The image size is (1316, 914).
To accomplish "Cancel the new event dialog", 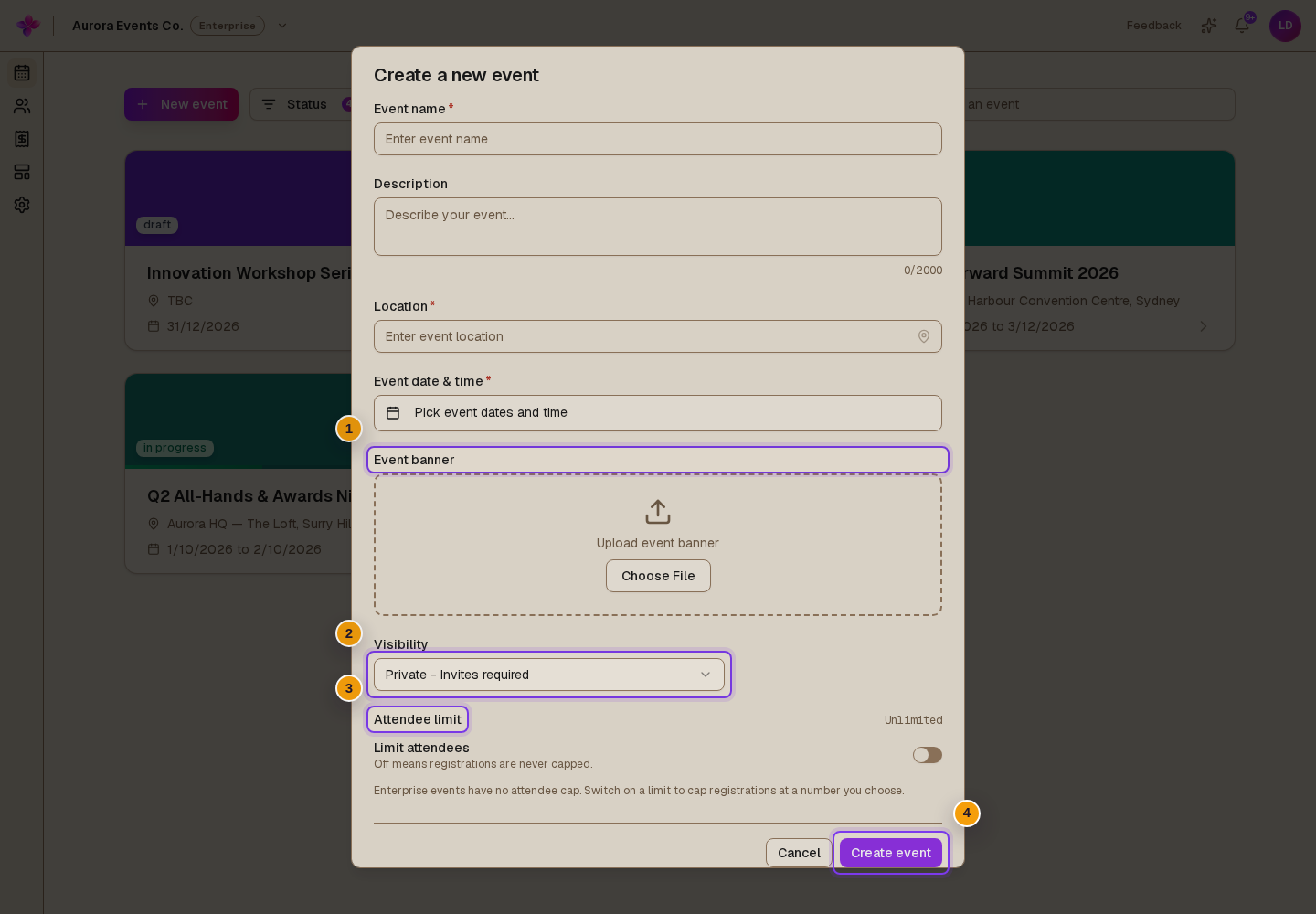I will pyautogui.click(x=799, y=853).
